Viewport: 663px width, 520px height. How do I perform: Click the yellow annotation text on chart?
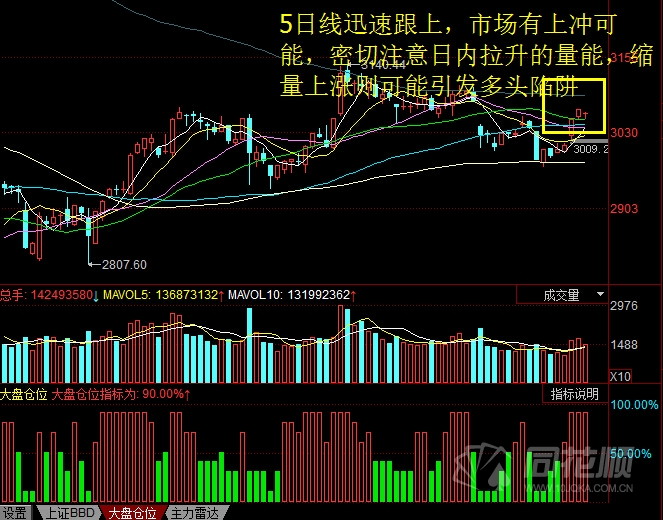[x=440, y=55]
